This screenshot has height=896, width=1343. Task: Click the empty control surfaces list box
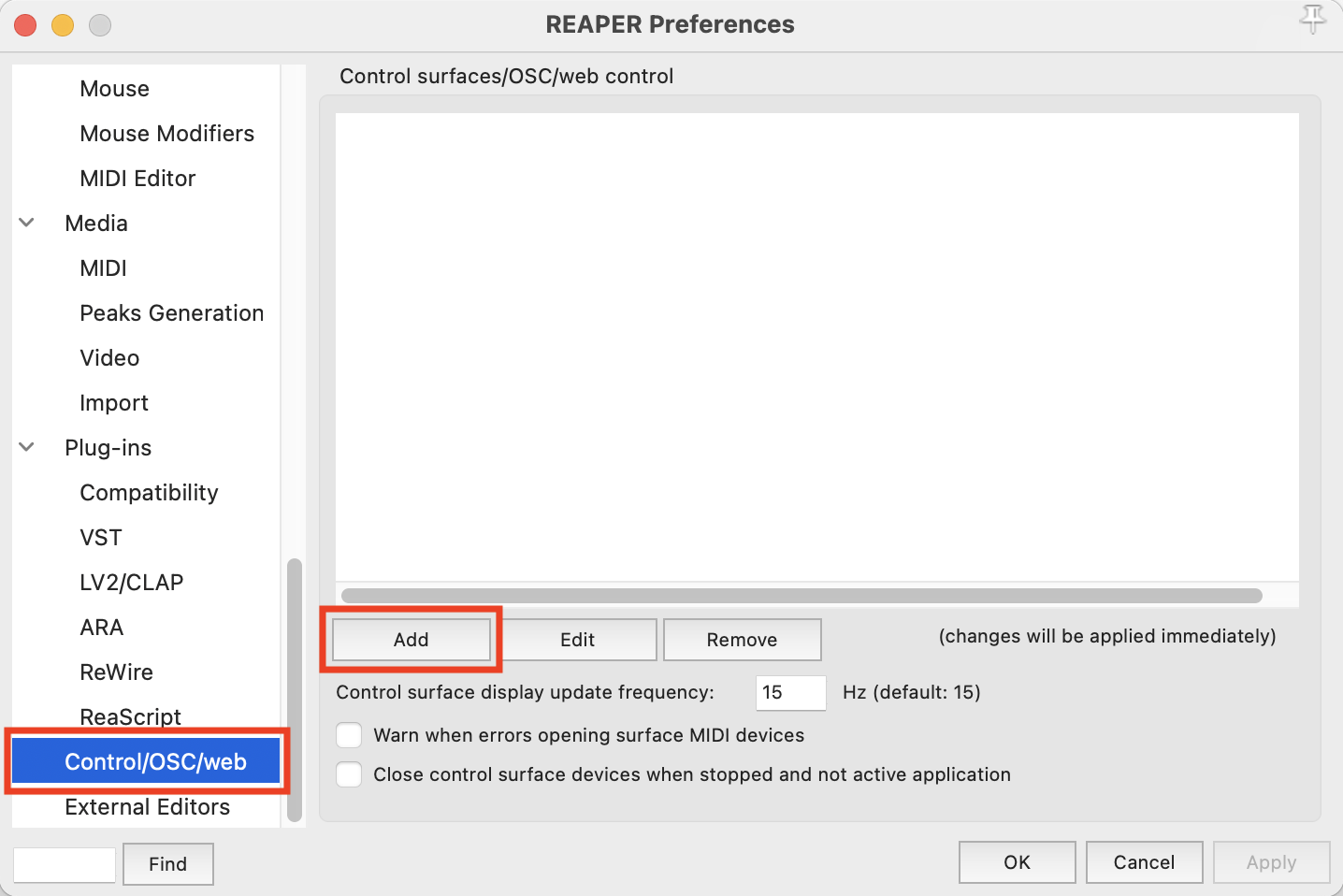[817, 347]
